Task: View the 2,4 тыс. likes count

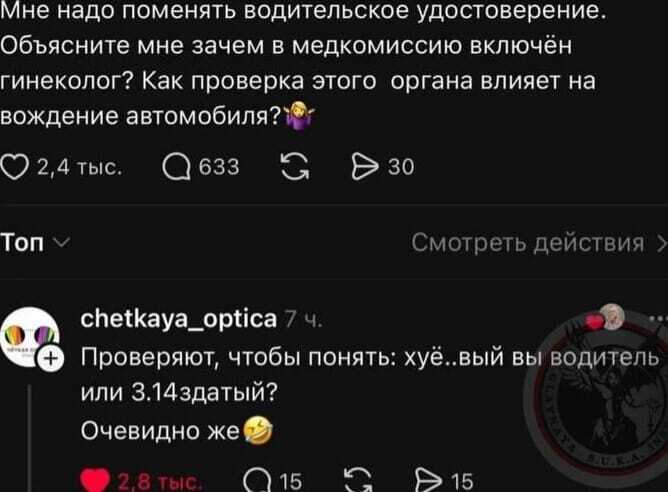Action: point(80,167)
